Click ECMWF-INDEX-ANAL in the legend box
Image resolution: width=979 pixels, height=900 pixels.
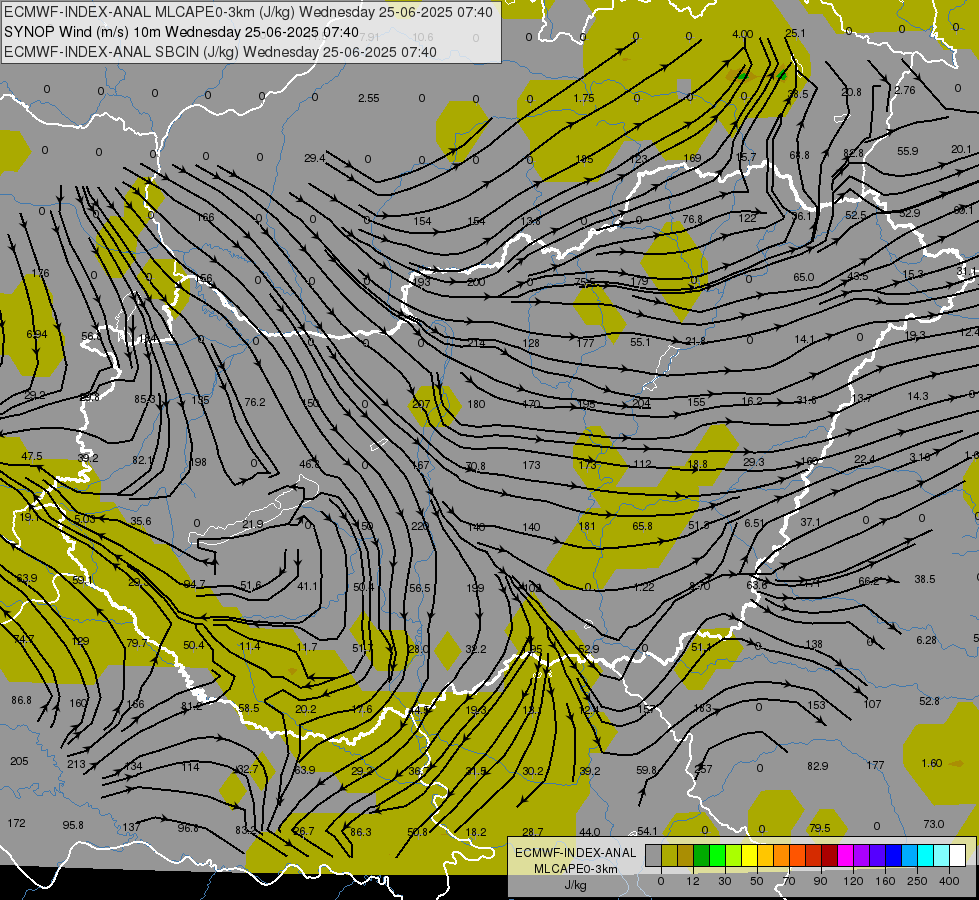[x=575, y=853]
